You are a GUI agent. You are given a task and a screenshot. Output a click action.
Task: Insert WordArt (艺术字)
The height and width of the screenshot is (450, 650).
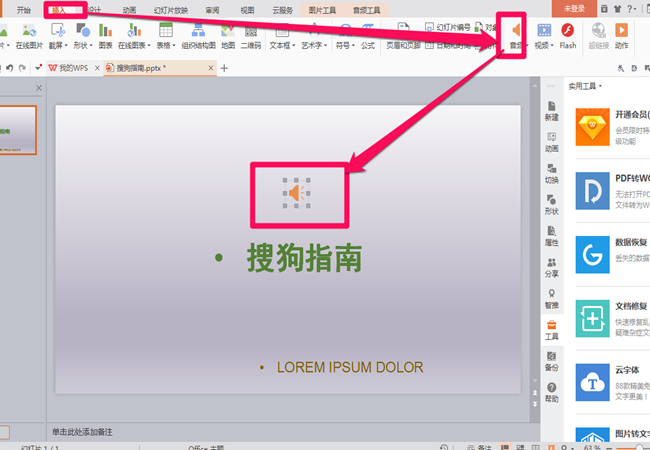[314, 36]
